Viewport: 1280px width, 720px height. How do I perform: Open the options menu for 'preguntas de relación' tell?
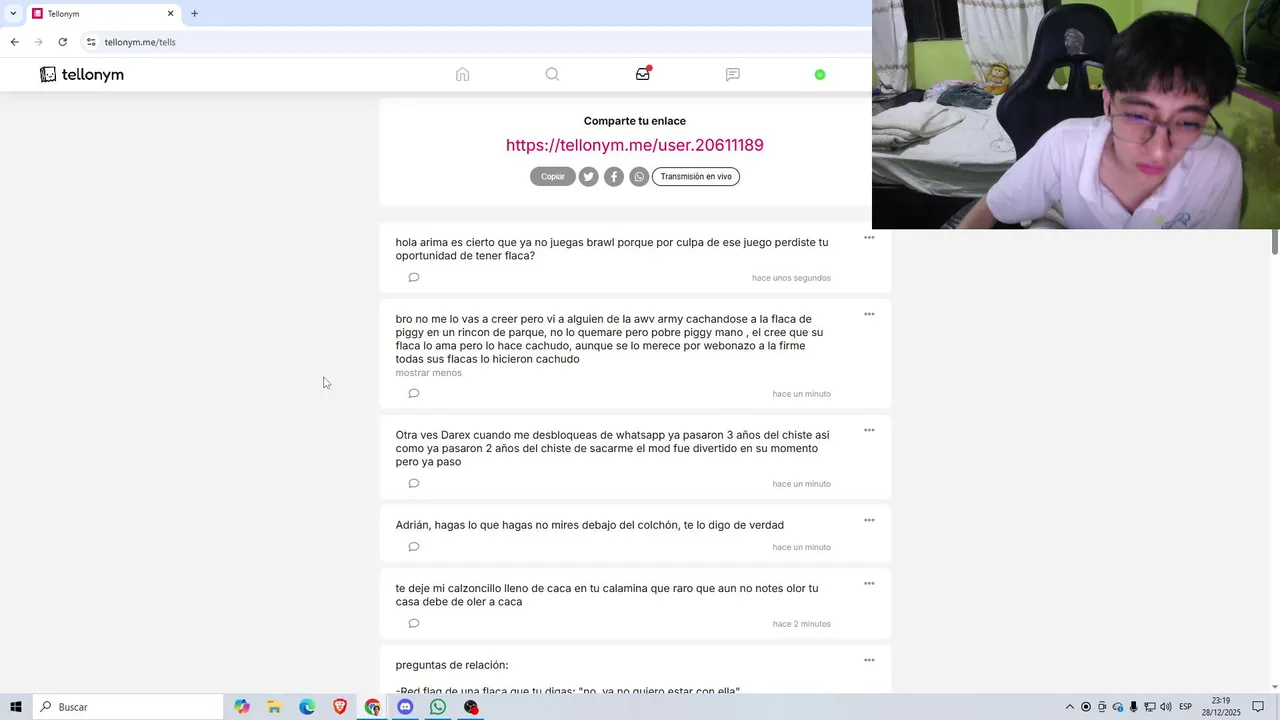pos(869,660)
